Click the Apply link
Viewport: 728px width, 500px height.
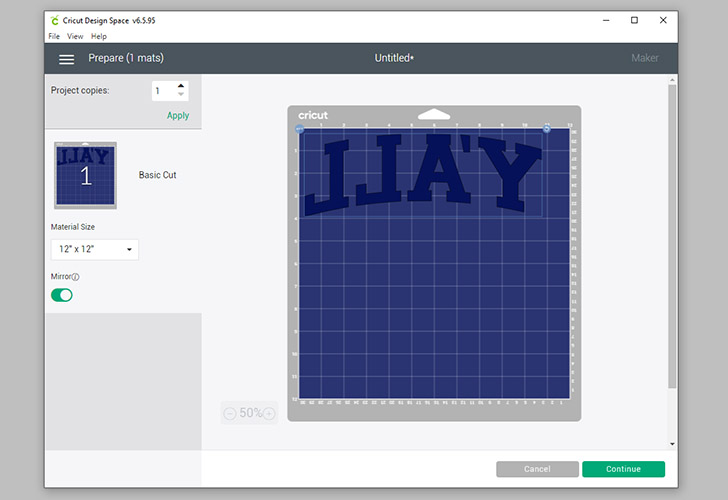point(178,116)
